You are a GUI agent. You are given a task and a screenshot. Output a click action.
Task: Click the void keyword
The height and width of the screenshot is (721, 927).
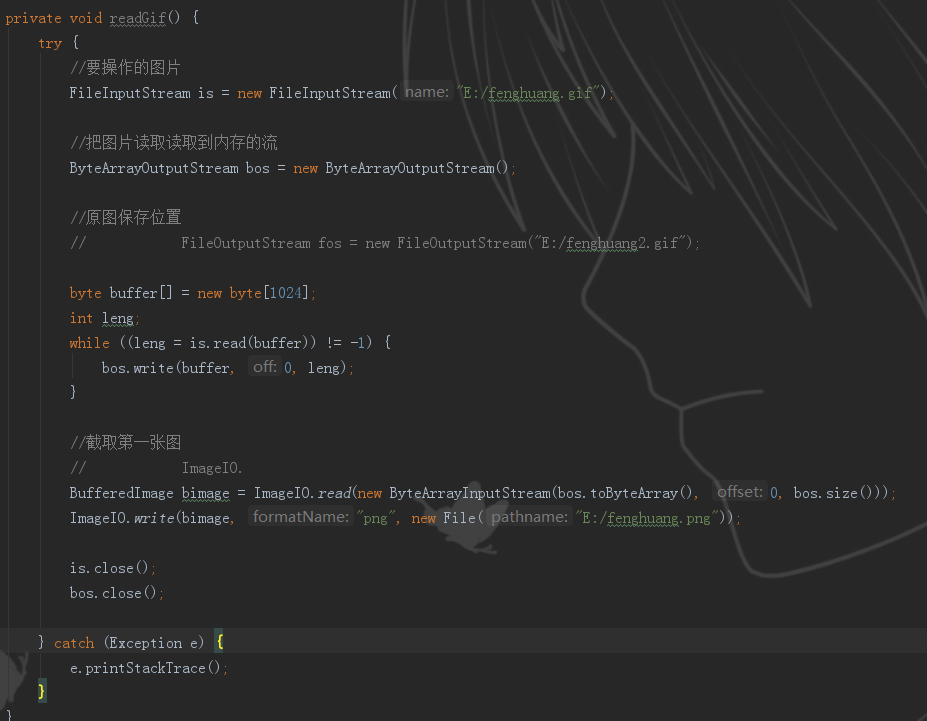click(x=86, y=18)
